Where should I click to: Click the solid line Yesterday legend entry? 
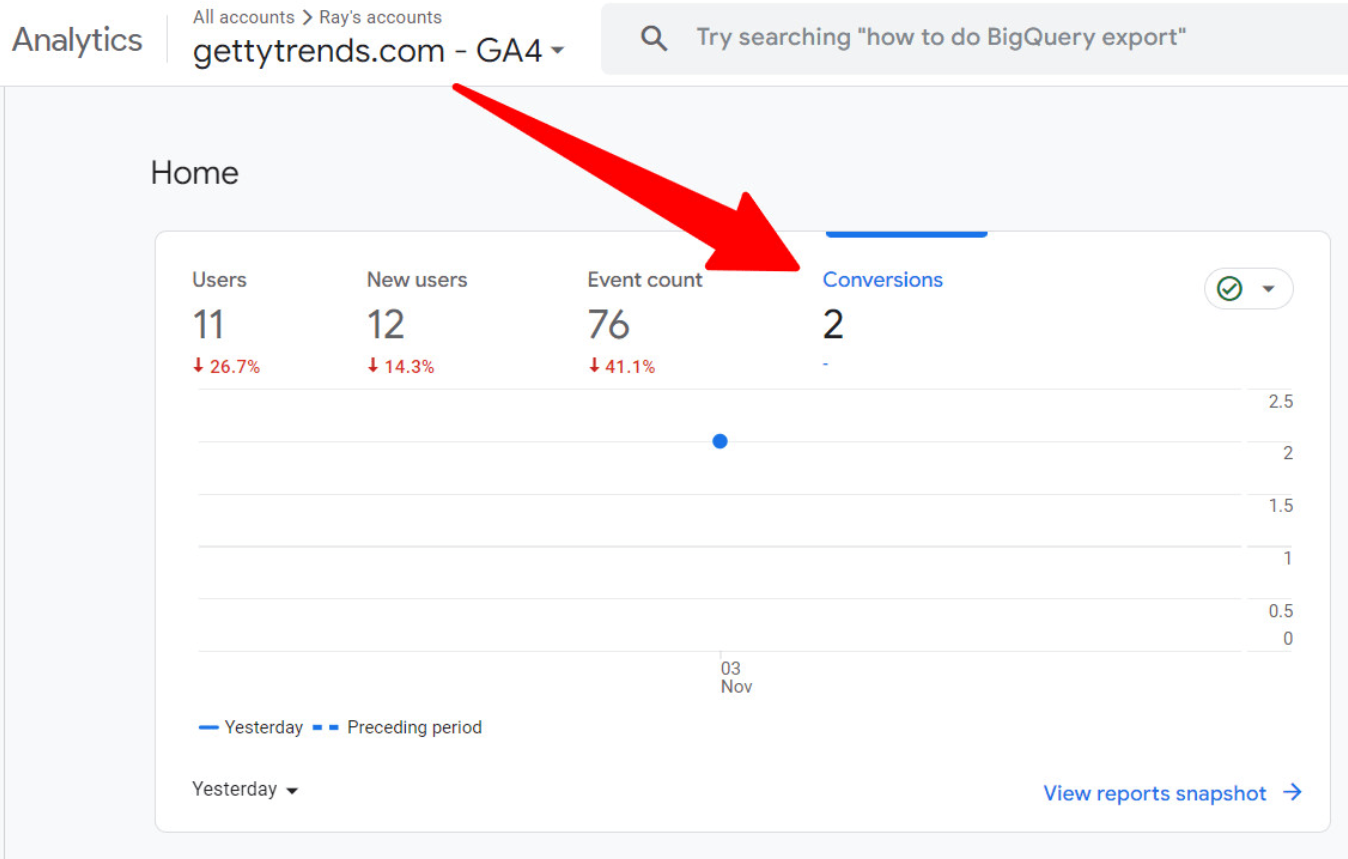[251, 727]
